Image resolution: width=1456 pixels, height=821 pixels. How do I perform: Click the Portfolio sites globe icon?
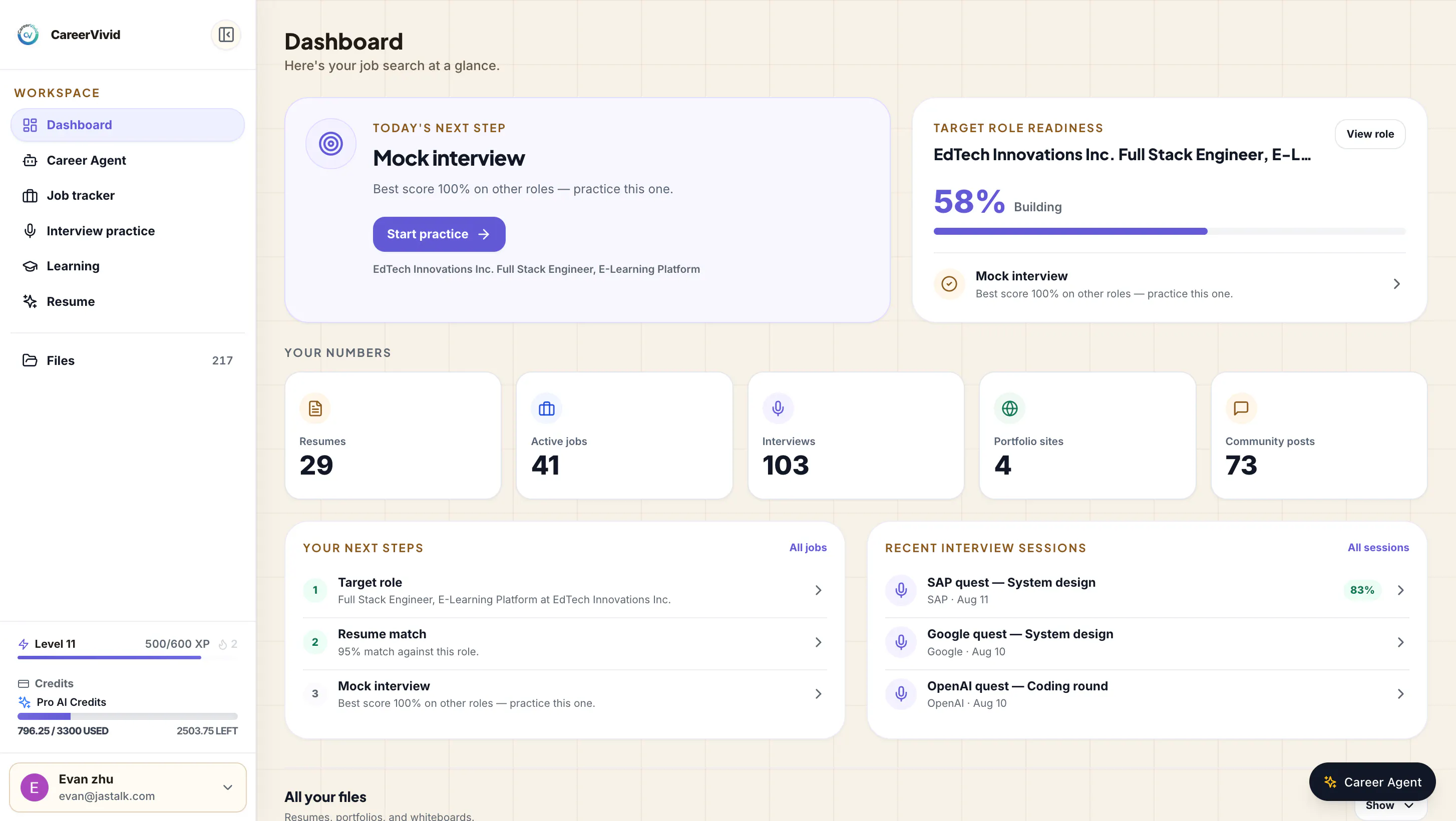(1009, 408)
